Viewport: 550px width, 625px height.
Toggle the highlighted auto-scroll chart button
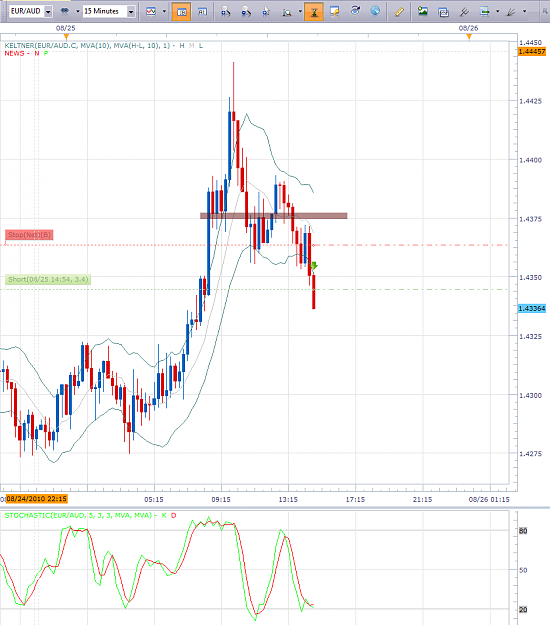click(x=314, y=12)
